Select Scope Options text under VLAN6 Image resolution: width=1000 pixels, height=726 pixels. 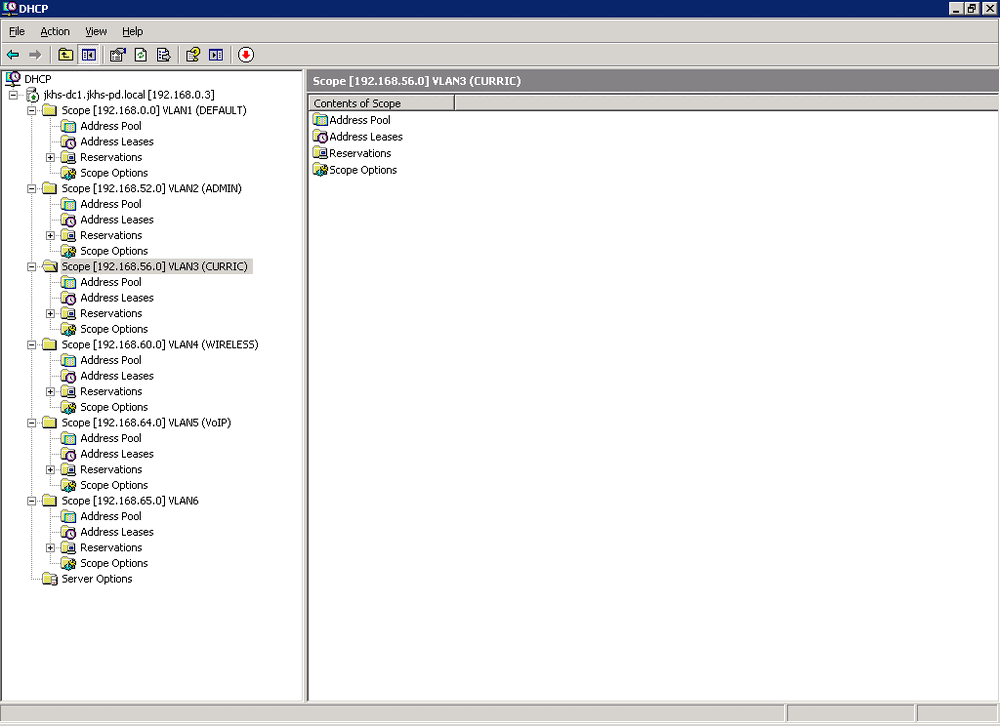pyautogui.click(x=114, y=563)
